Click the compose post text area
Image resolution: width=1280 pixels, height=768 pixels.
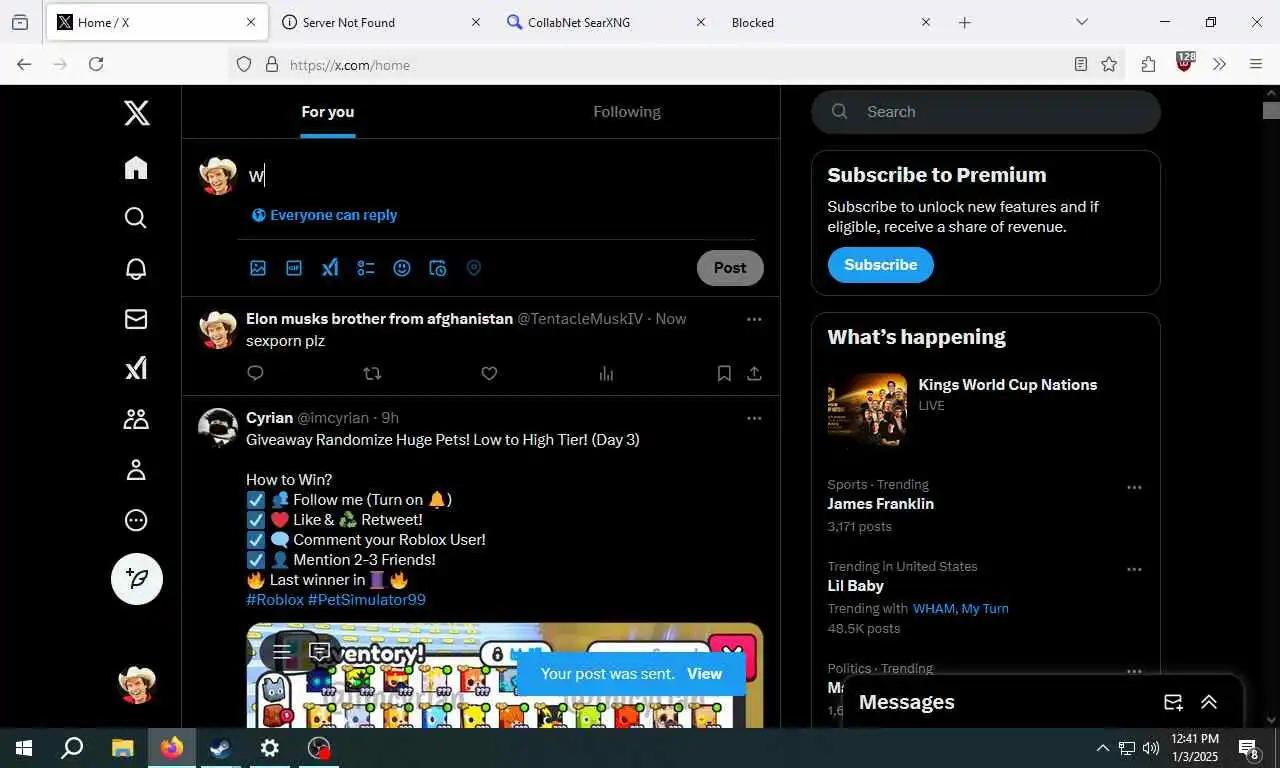[500, 176]
